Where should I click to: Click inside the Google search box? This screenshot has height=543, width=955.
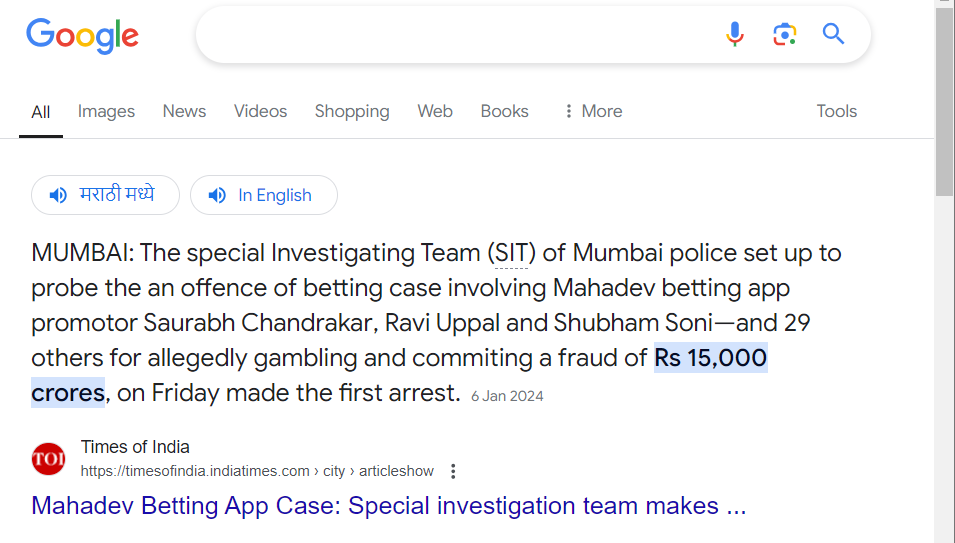(x=457, y=34)
